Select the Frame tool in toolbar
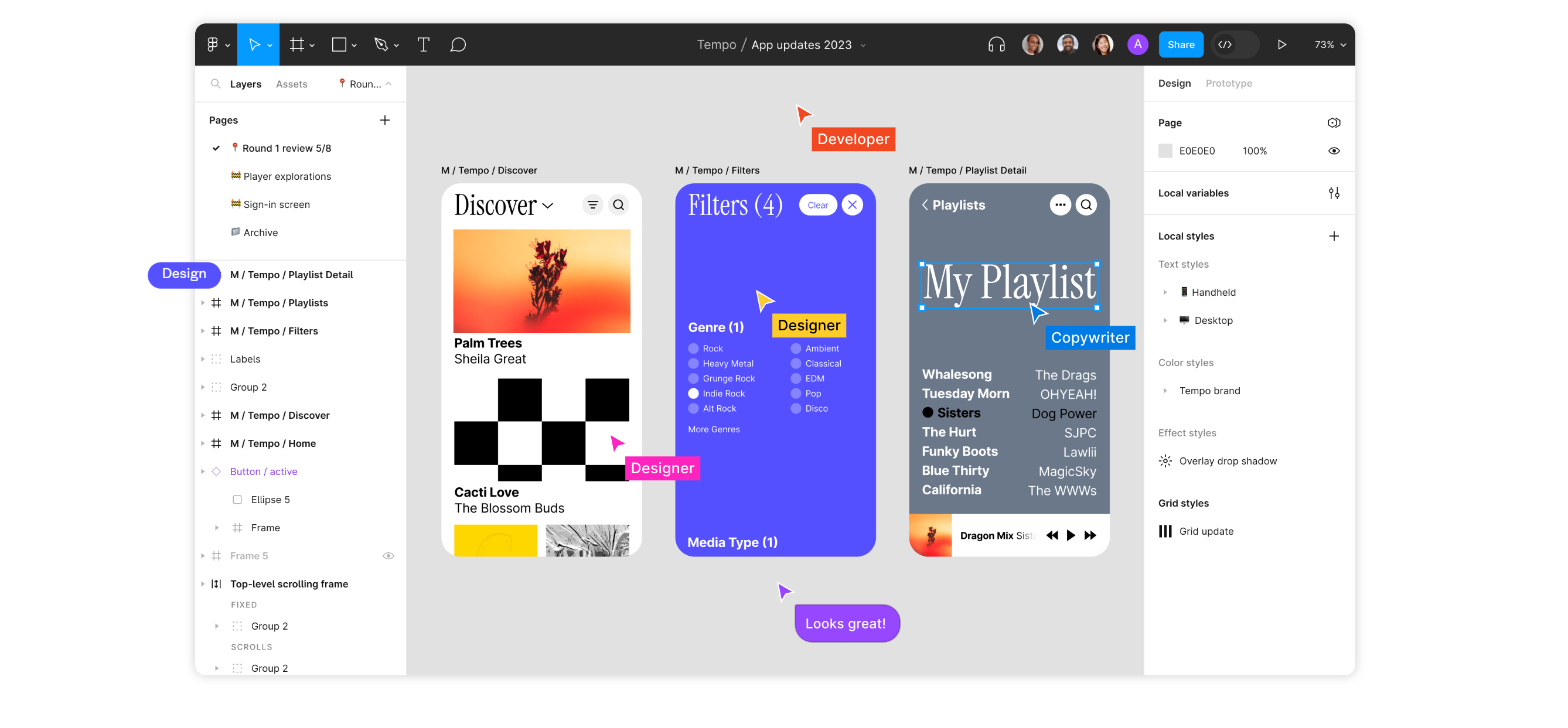 click(x=298, y=44)
